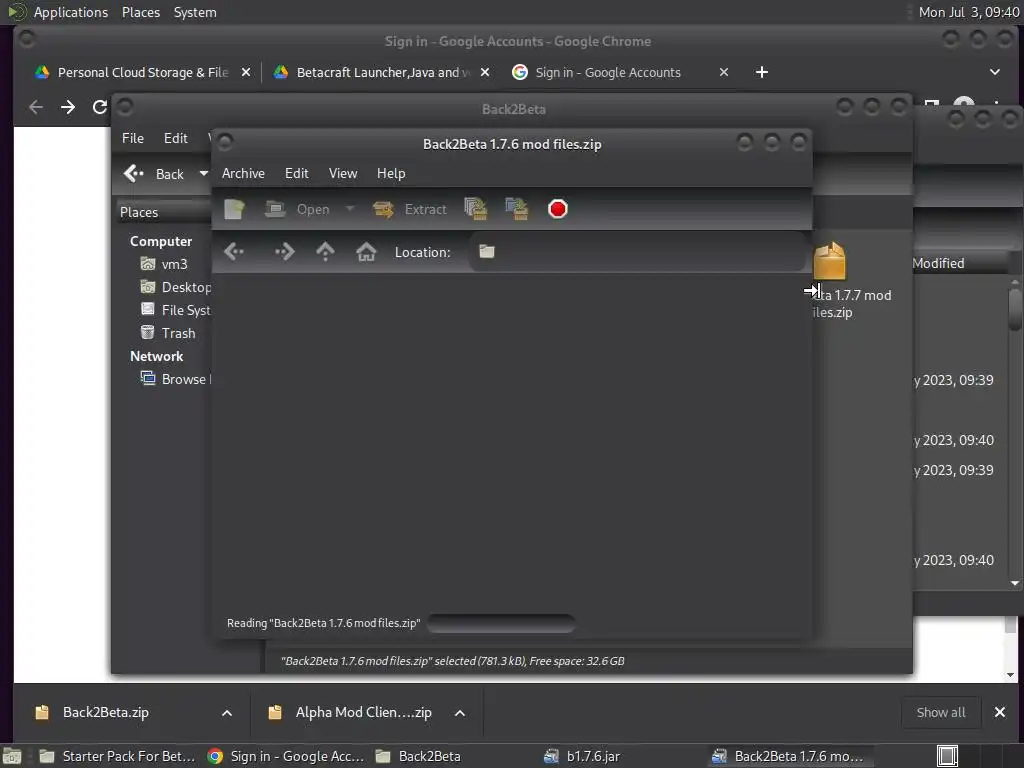Expand options for the Back2Beta.zip download
This screenshot has width=1024, height=768.
pyautogui.click(x=227, y=712)
